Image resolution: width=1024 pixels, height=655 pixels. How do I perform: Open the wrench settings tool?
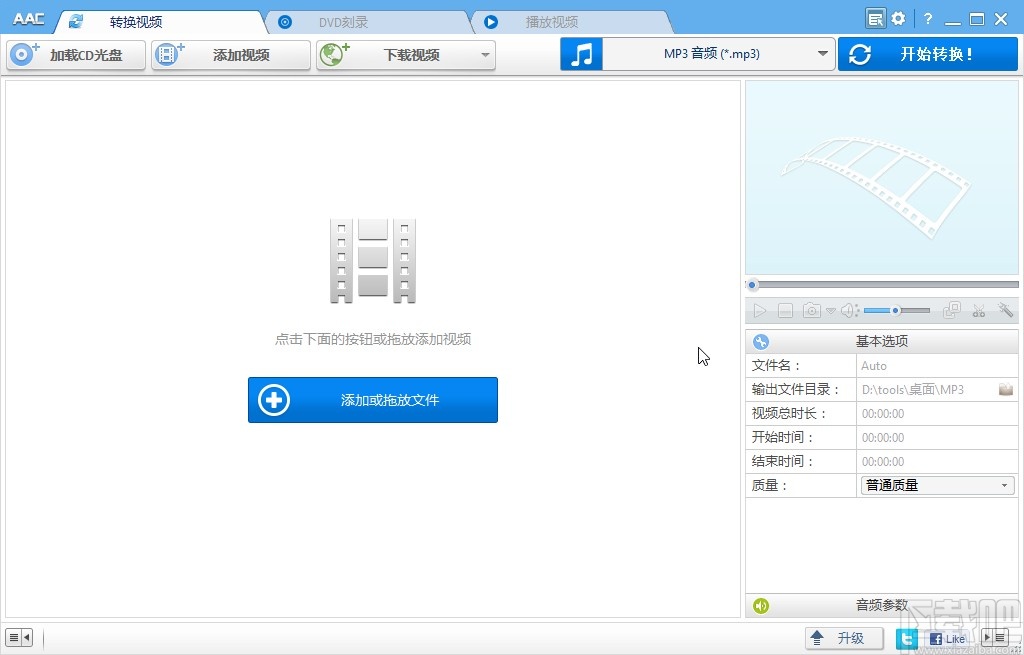pos(1005,310)
